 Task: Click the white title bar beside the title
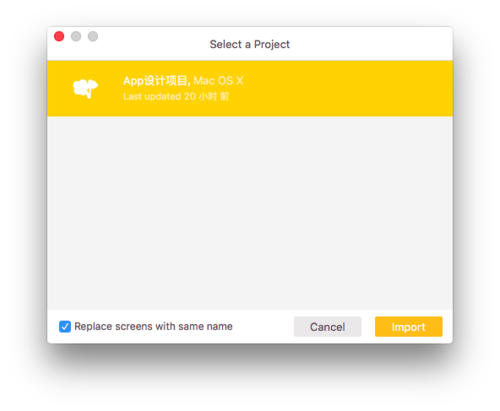[367, 44]
